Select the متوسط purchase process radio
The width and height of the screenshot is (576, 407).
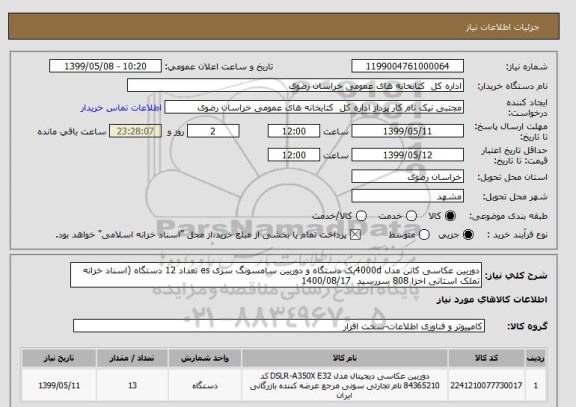(x=424, y=235)
